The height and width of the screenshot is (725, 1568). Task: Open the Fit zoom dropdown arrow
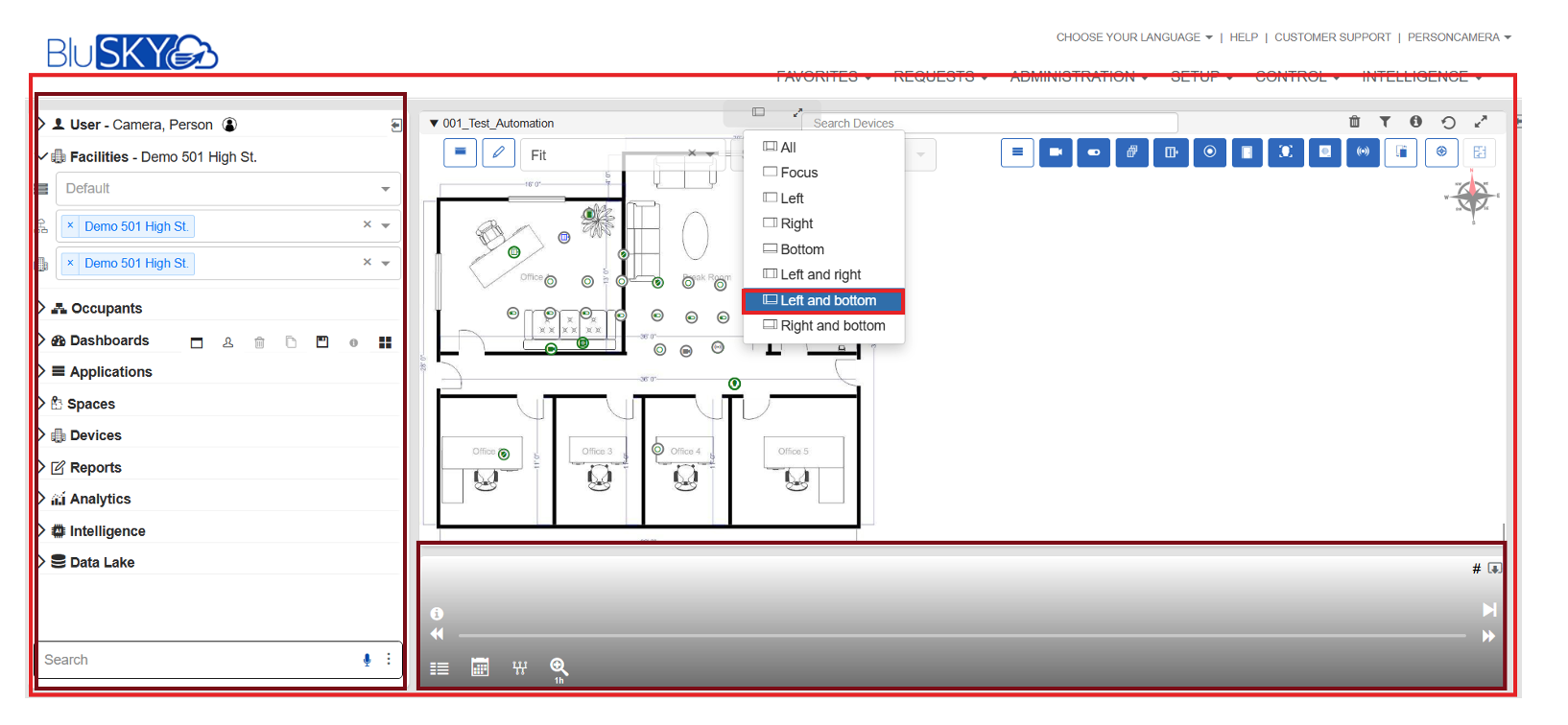coord(710,154)
